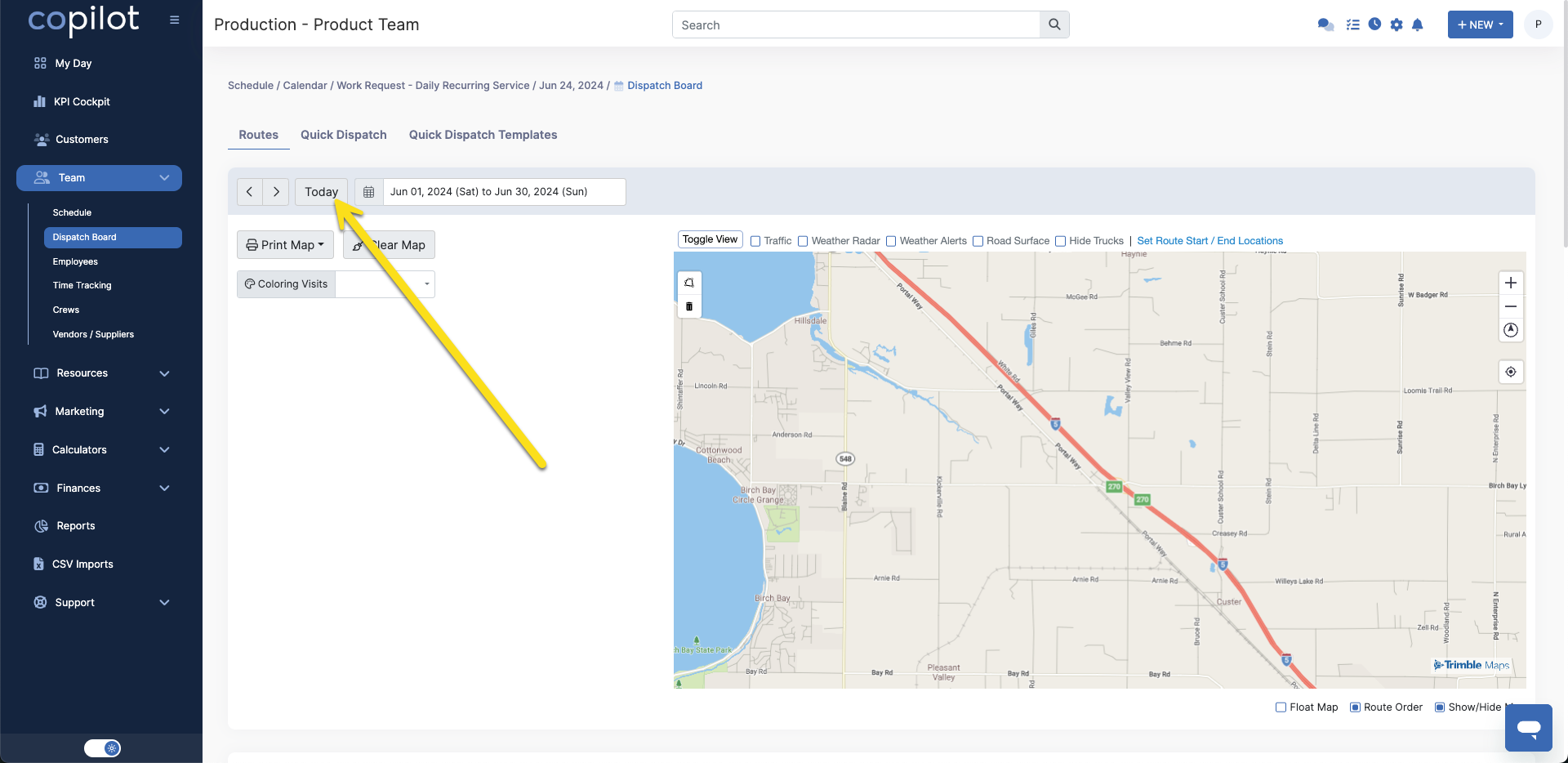Viewport: 1568px width, 763px height.
Task: Open Set Route Start / End Locations link
Action: click(1209, 241)
